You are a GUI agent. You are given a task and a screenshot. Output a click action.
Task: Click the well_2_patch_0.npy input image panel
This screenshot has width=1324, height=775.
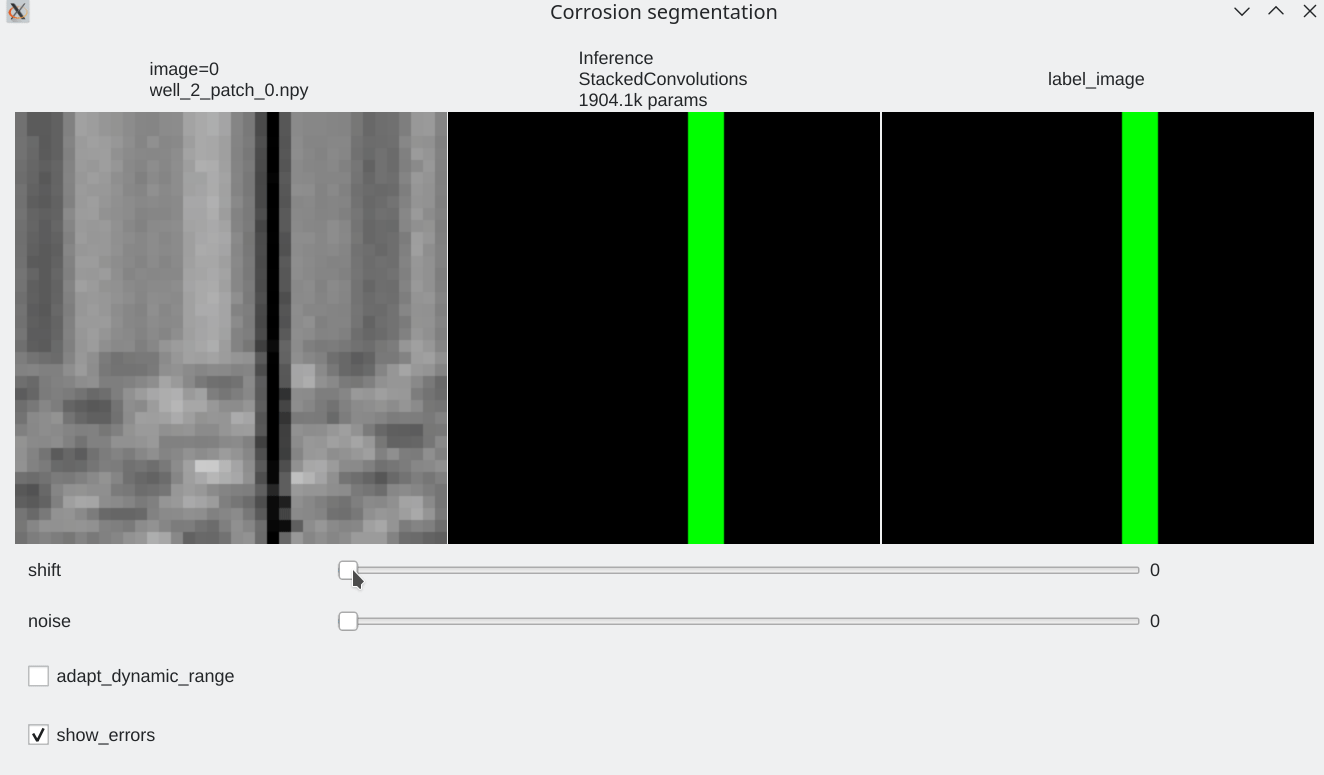click(230, 327)
